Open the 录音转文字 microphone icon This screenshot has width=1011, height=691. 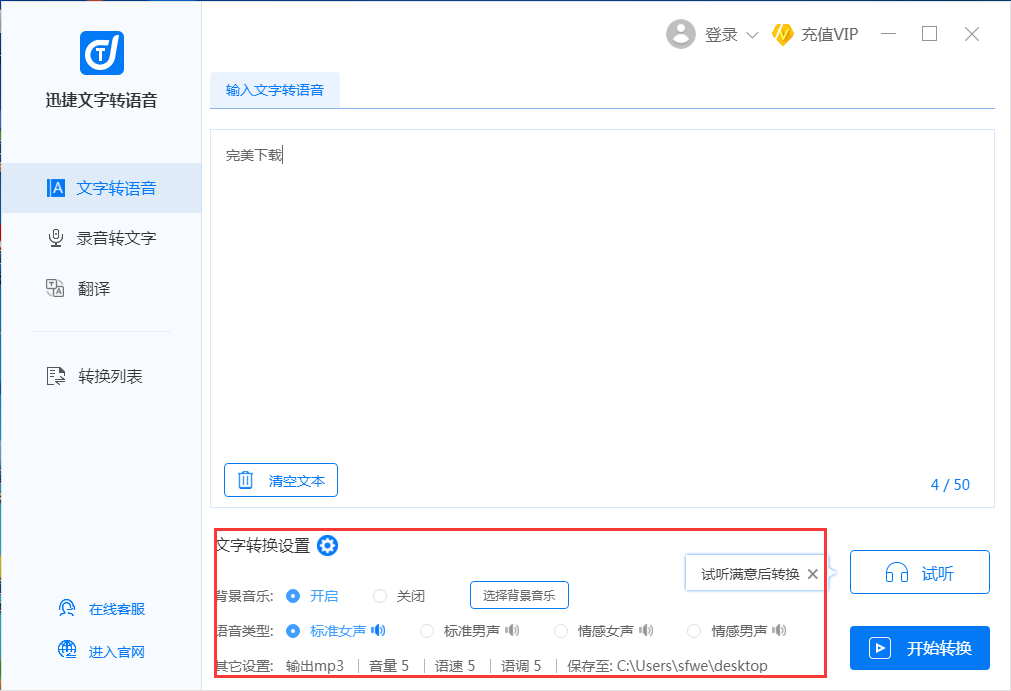click(56, 237)
